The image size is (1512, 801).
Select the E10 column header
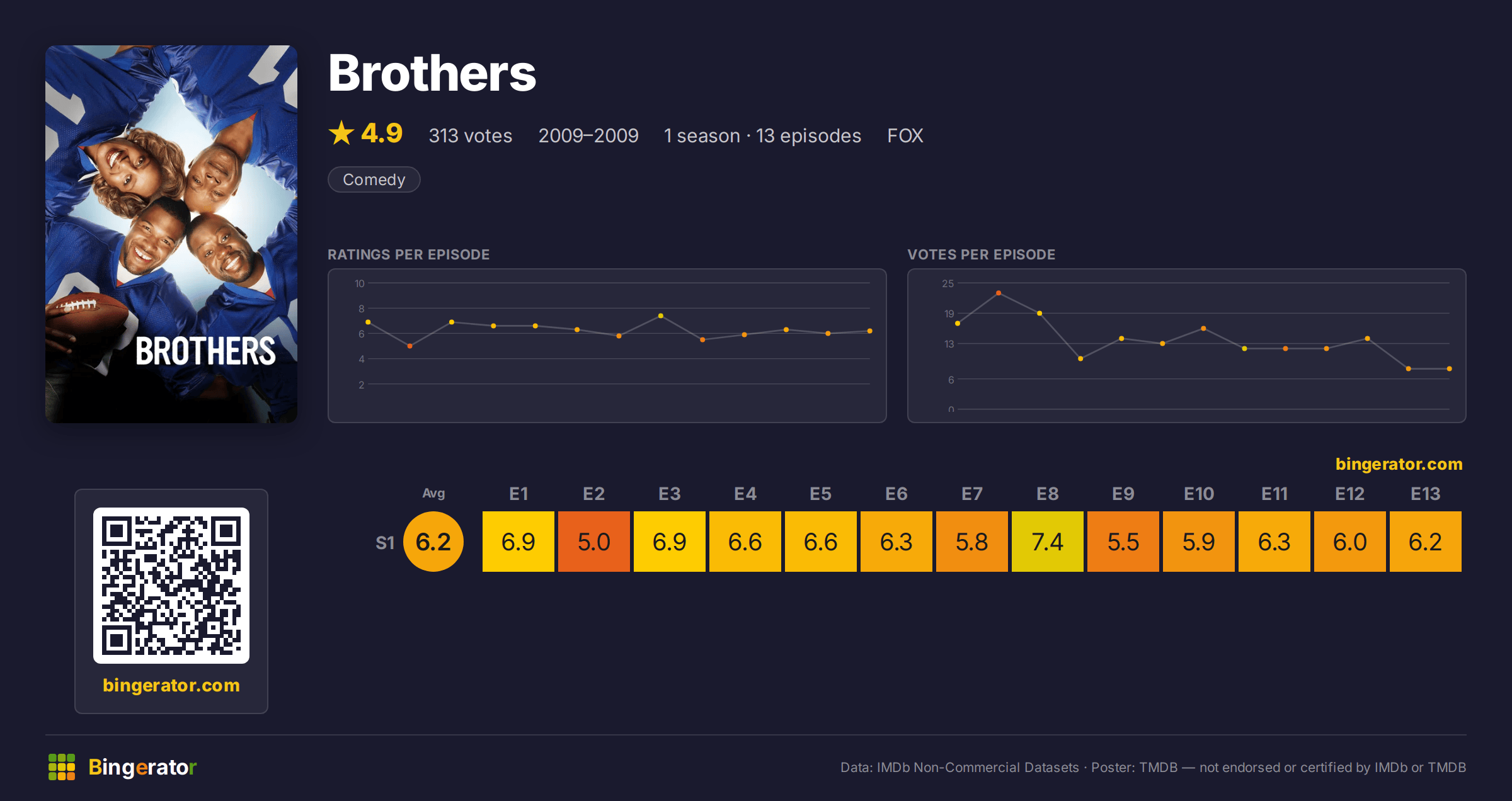click(1199, 494)
